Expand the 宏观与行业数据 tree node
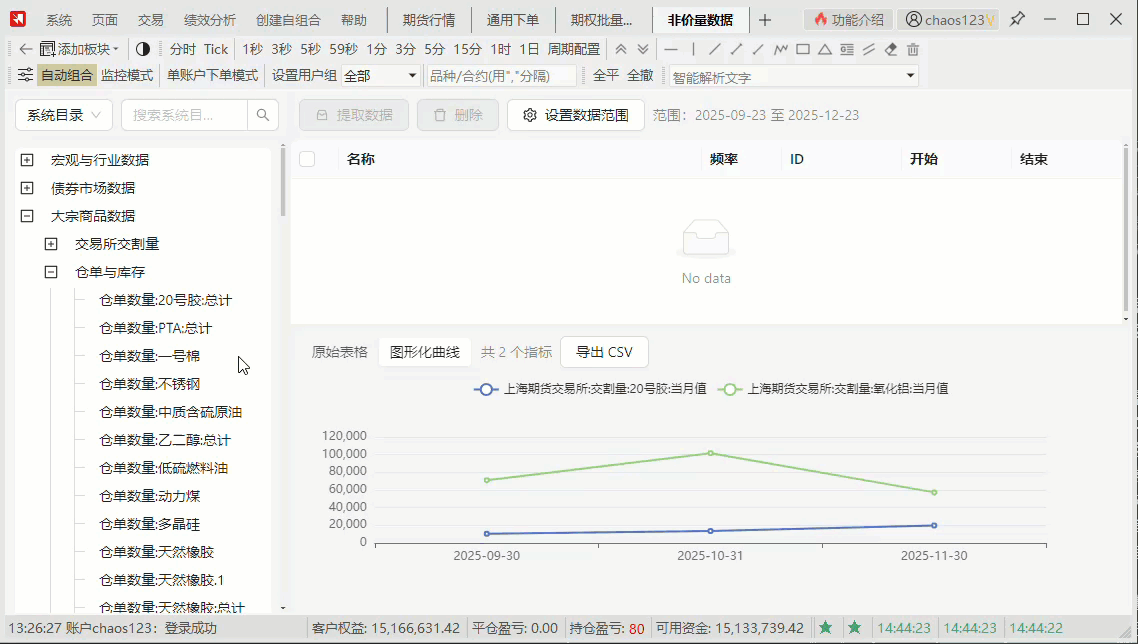1138x644 pixels. pyautogui.click(x=27, y=160)
